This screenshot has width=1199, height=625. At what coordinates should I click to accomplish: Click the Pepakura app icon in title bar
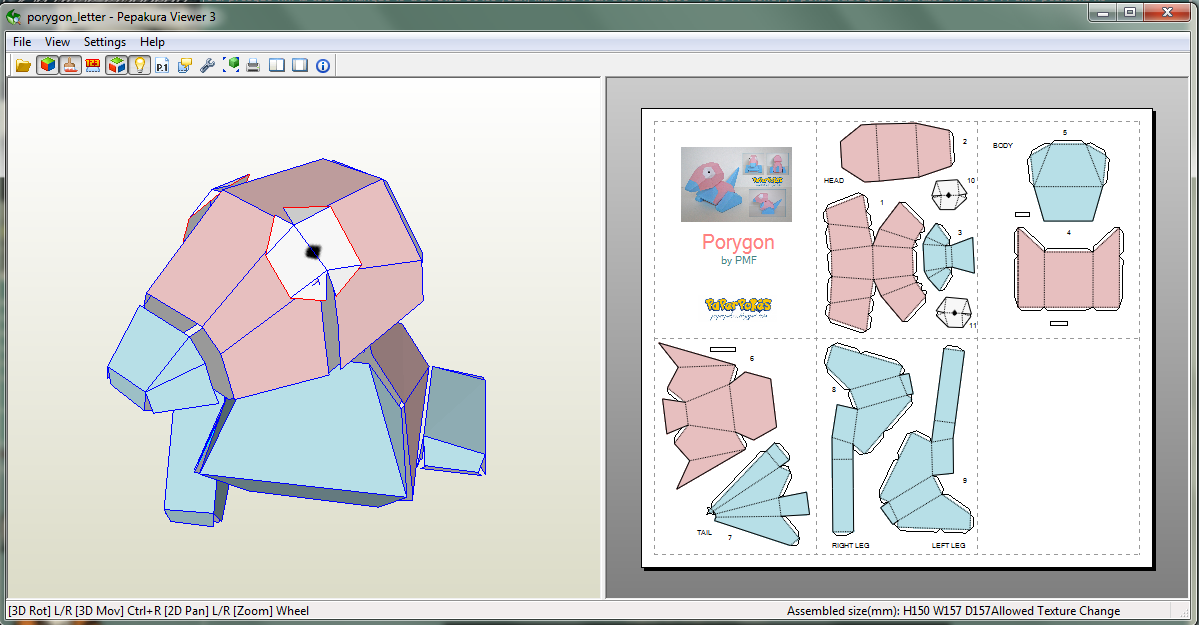pyautogui.click(x=14, y=15)
